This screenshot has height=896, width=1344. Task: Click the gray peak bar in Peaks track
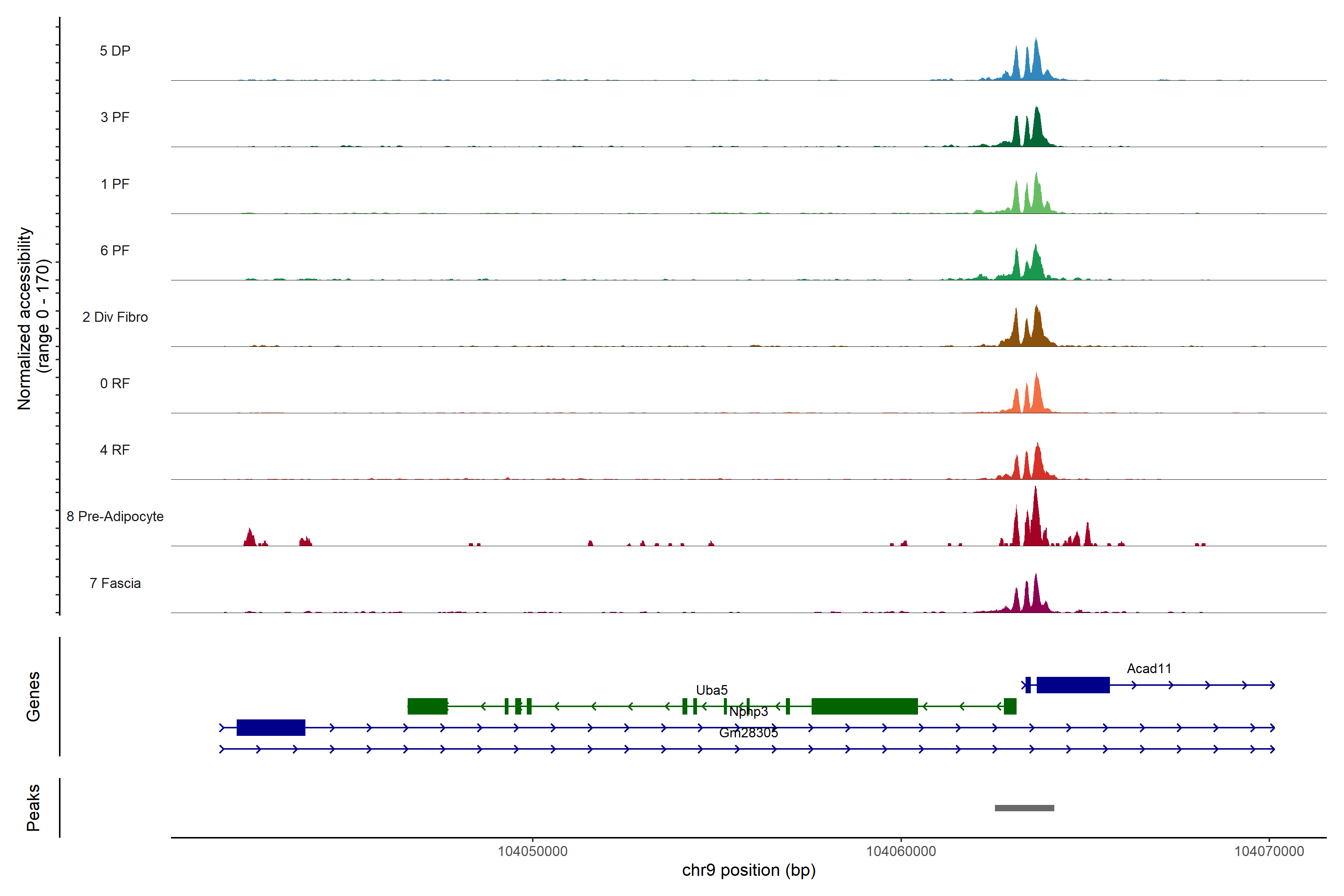point(1024,808)
